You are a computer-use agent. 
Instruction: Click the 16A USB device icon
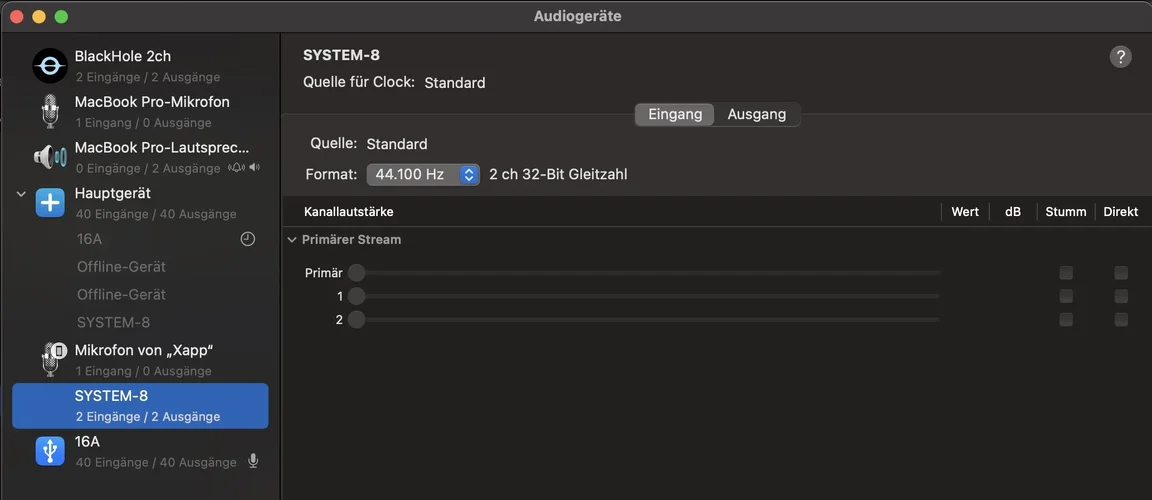click(50, 451)
